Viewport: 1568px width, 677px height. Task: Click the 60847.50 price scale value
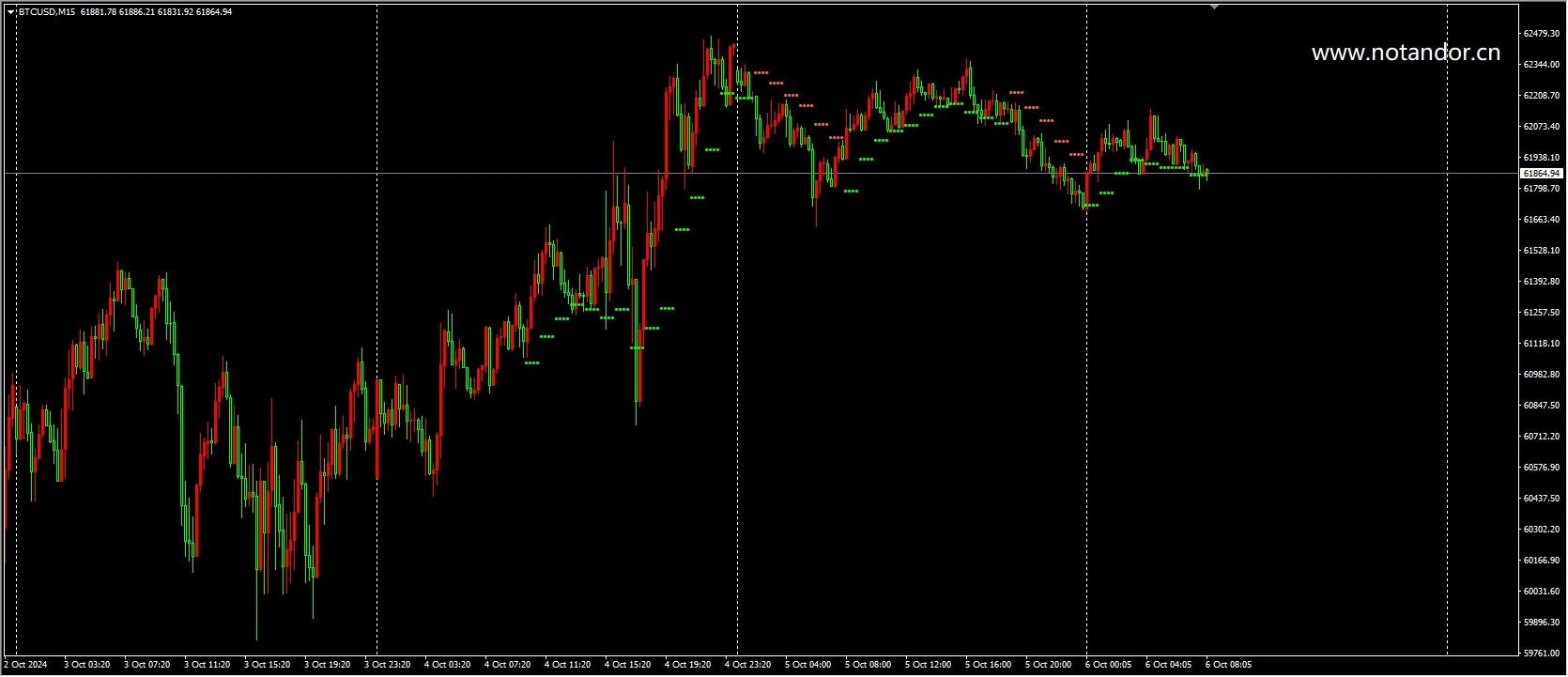point(1541,406)
